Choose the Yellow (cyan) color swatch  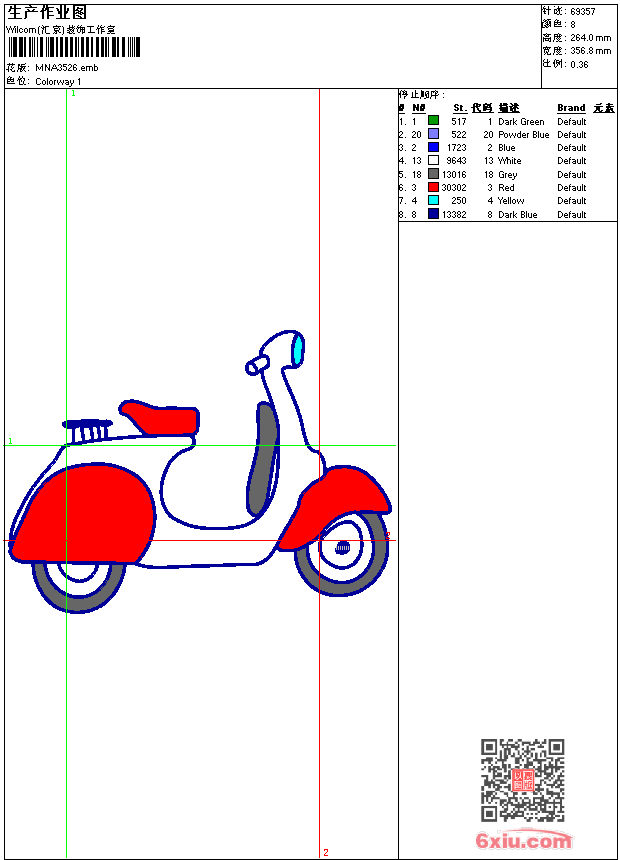[x=433, y=200]
